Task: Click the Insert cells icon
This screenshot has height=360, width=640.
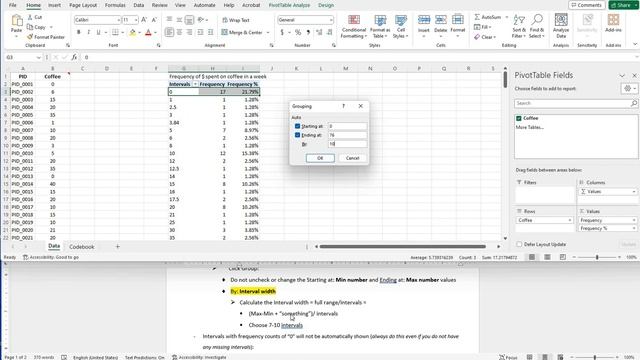Action: tap(424, 20)
